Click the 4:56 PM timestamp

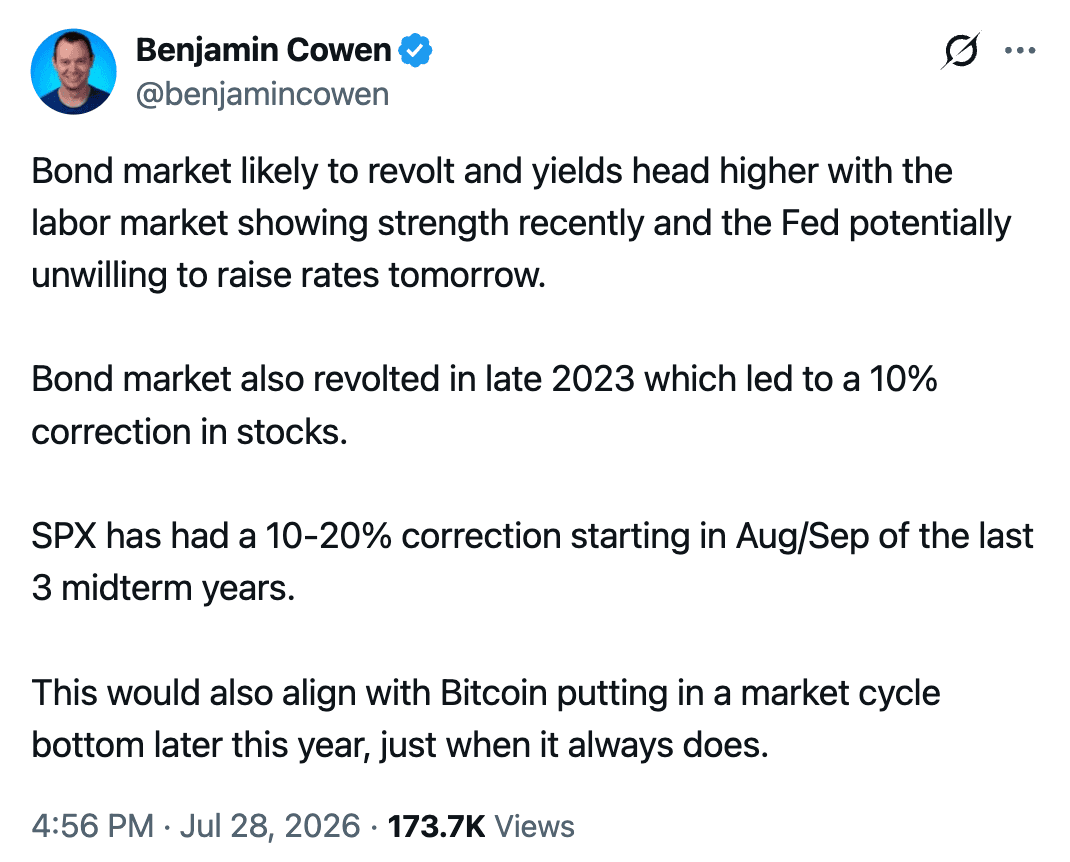point(93,826)
